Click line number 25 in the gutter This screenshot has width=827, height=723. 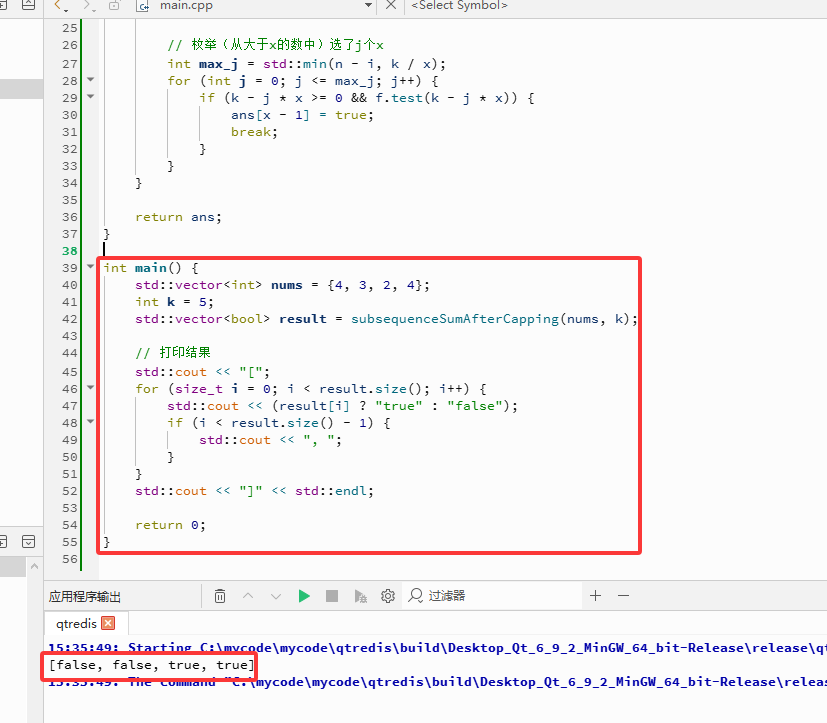point(70,28)
